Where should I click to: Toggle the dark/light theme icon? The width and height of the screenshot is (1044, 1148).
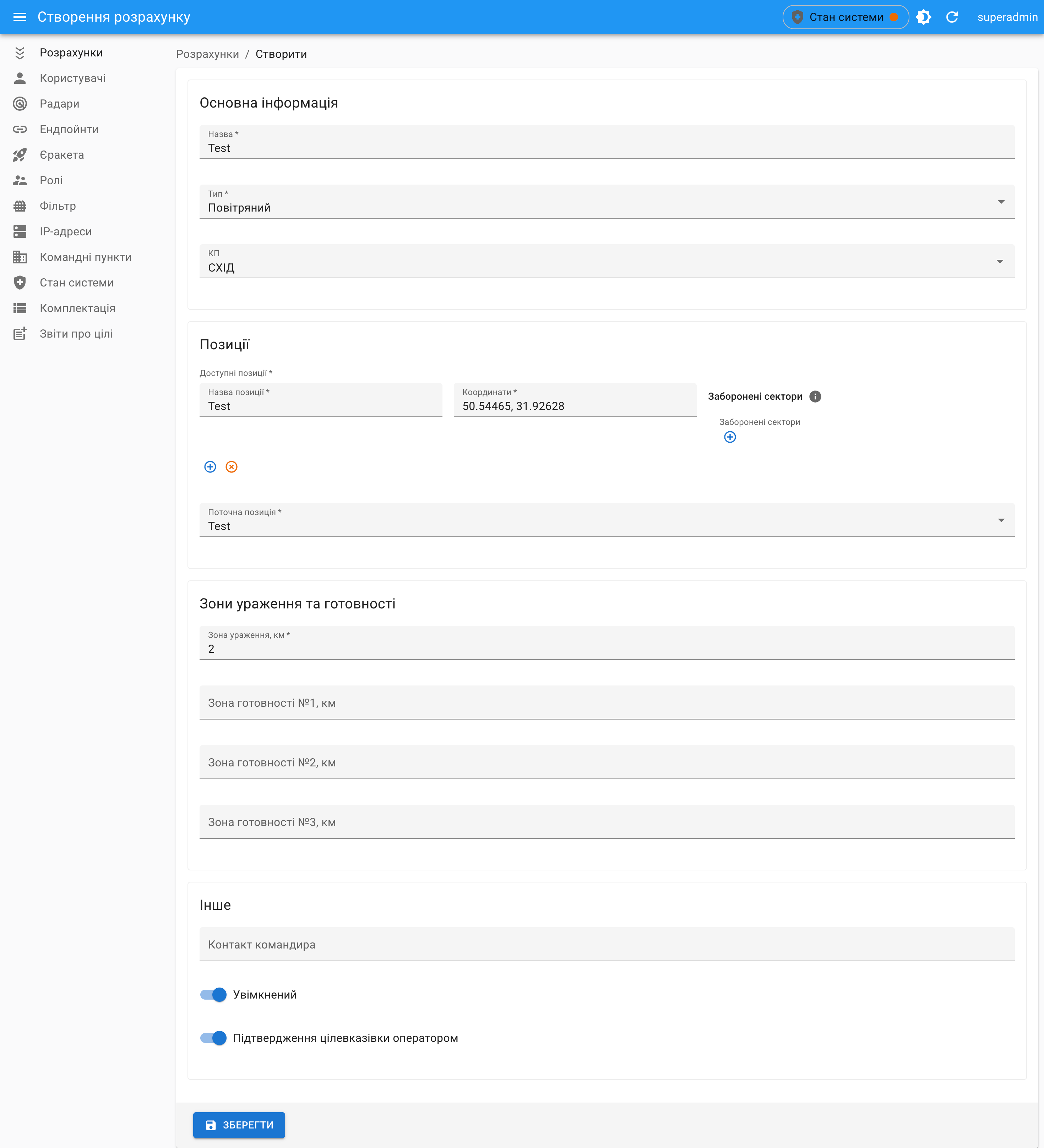tap(923, 17)
